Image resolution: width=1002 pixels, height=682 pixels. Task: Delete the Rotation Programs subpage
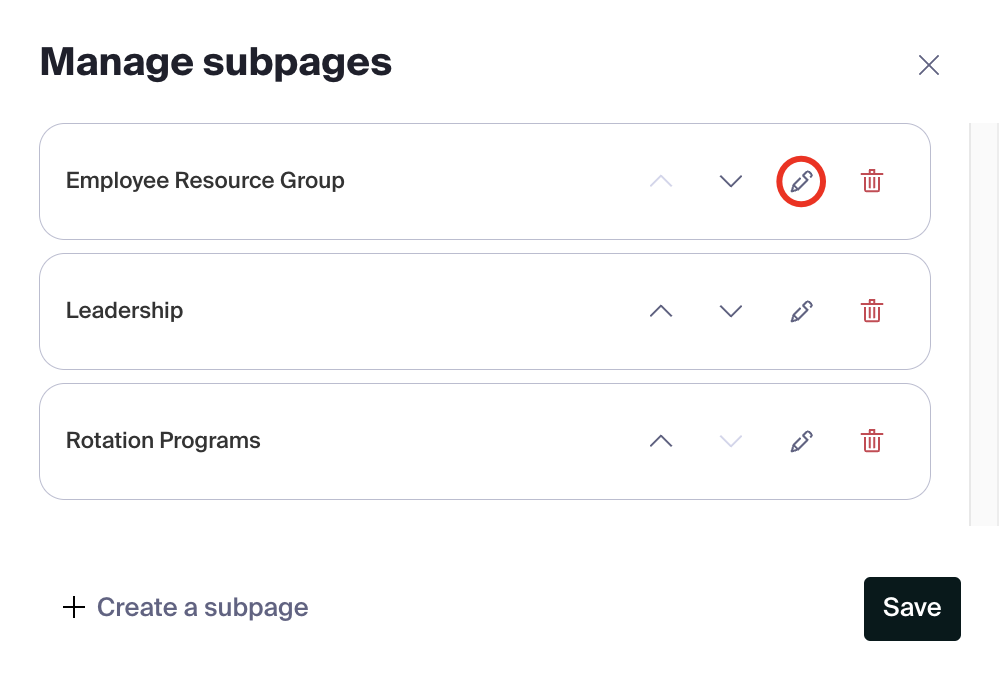872,440
